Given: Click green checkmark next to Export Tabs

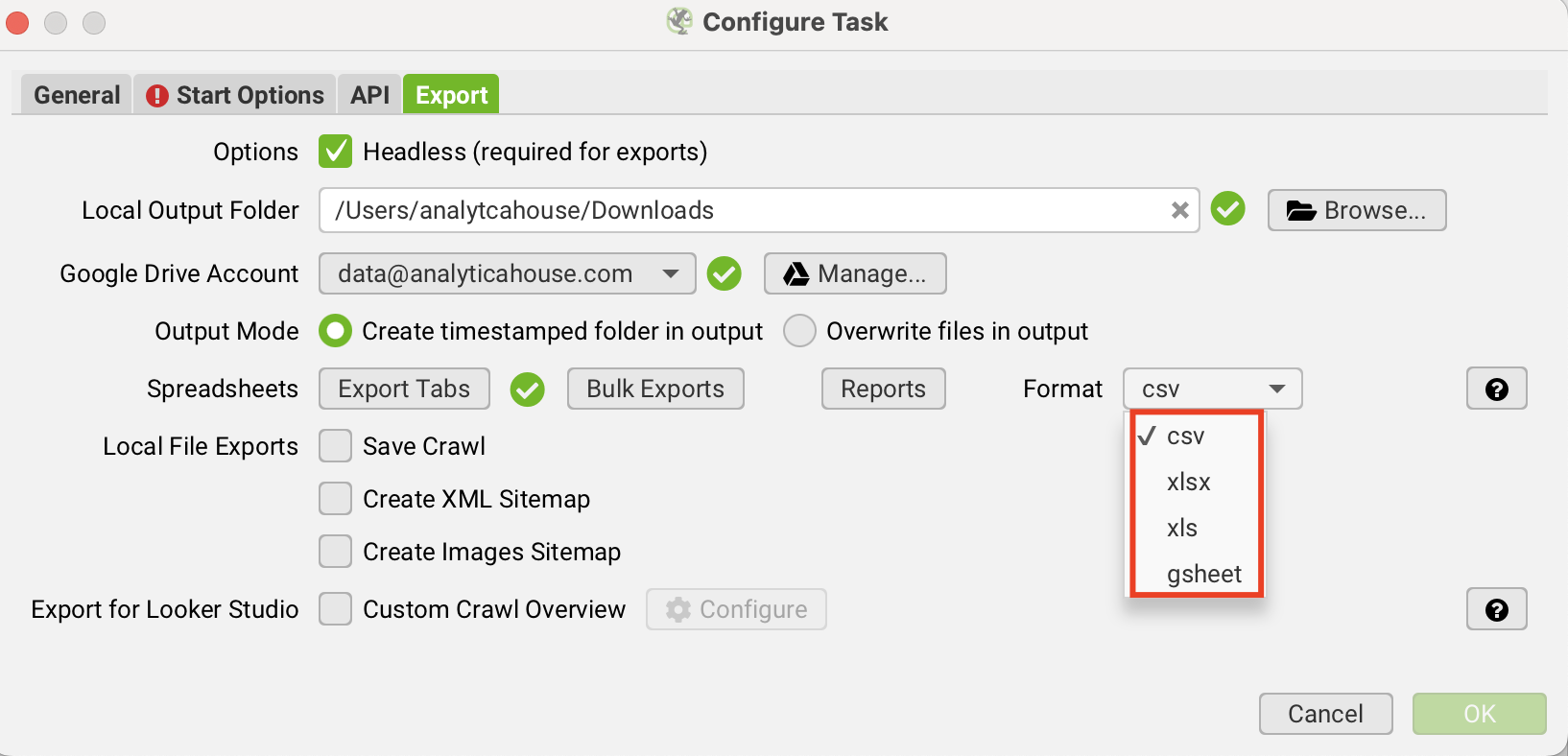Looking at the screenshot, I should pyautogui.click(x=527, y=389).
